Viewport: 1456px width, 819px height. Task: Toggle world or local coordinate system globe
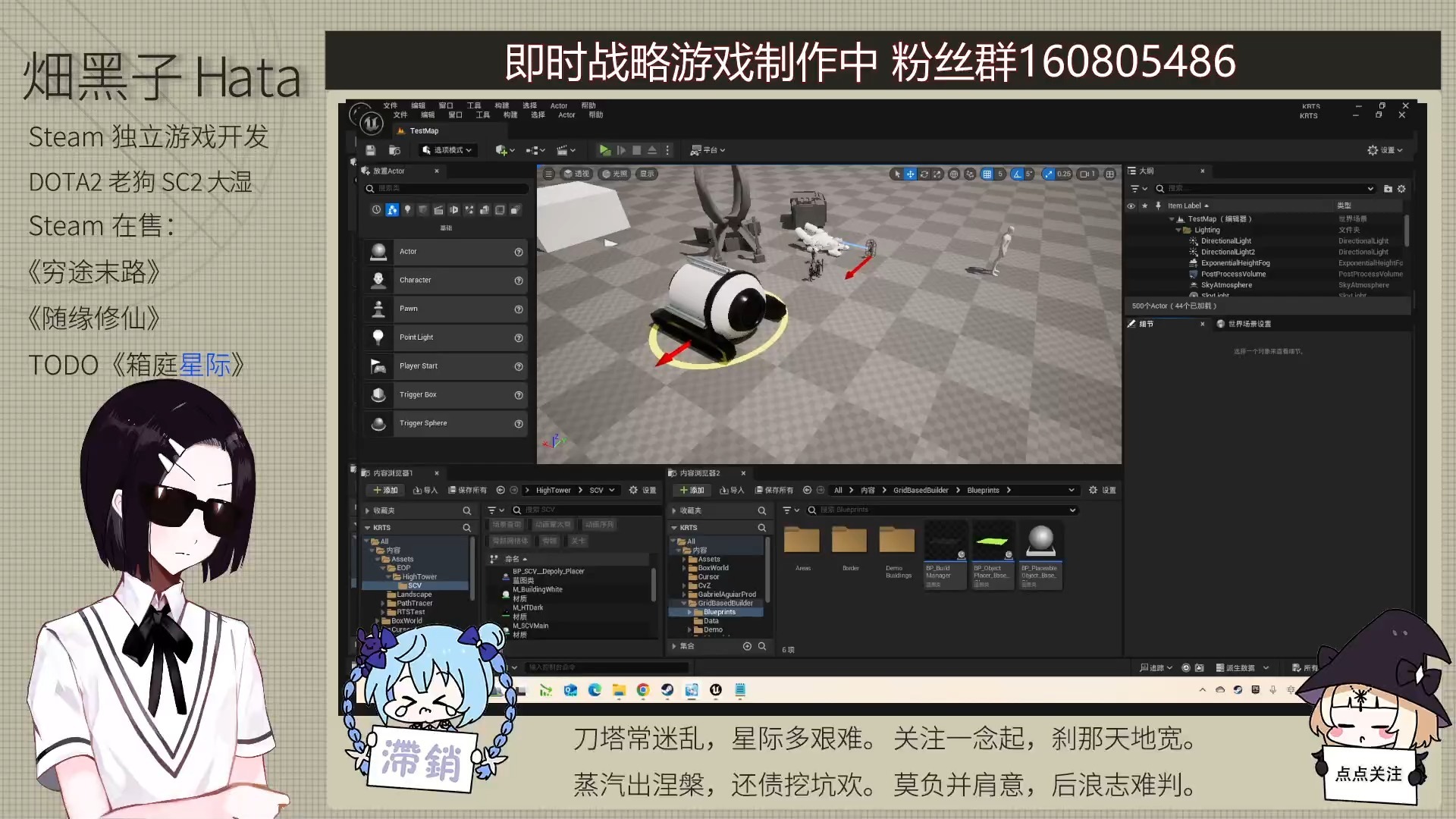(954, 174)
